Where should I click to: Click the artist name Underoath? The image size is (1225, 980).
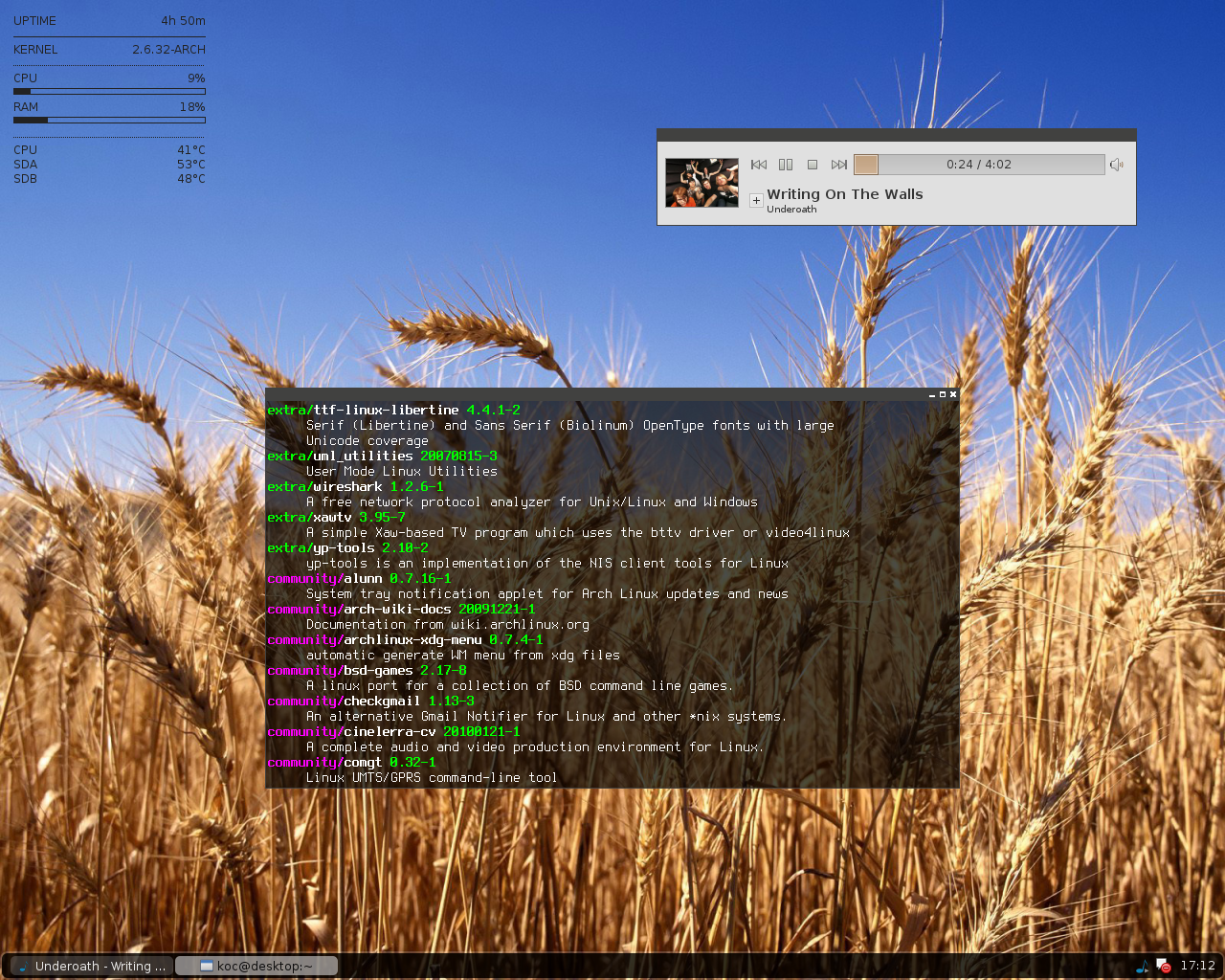(791, 210)
